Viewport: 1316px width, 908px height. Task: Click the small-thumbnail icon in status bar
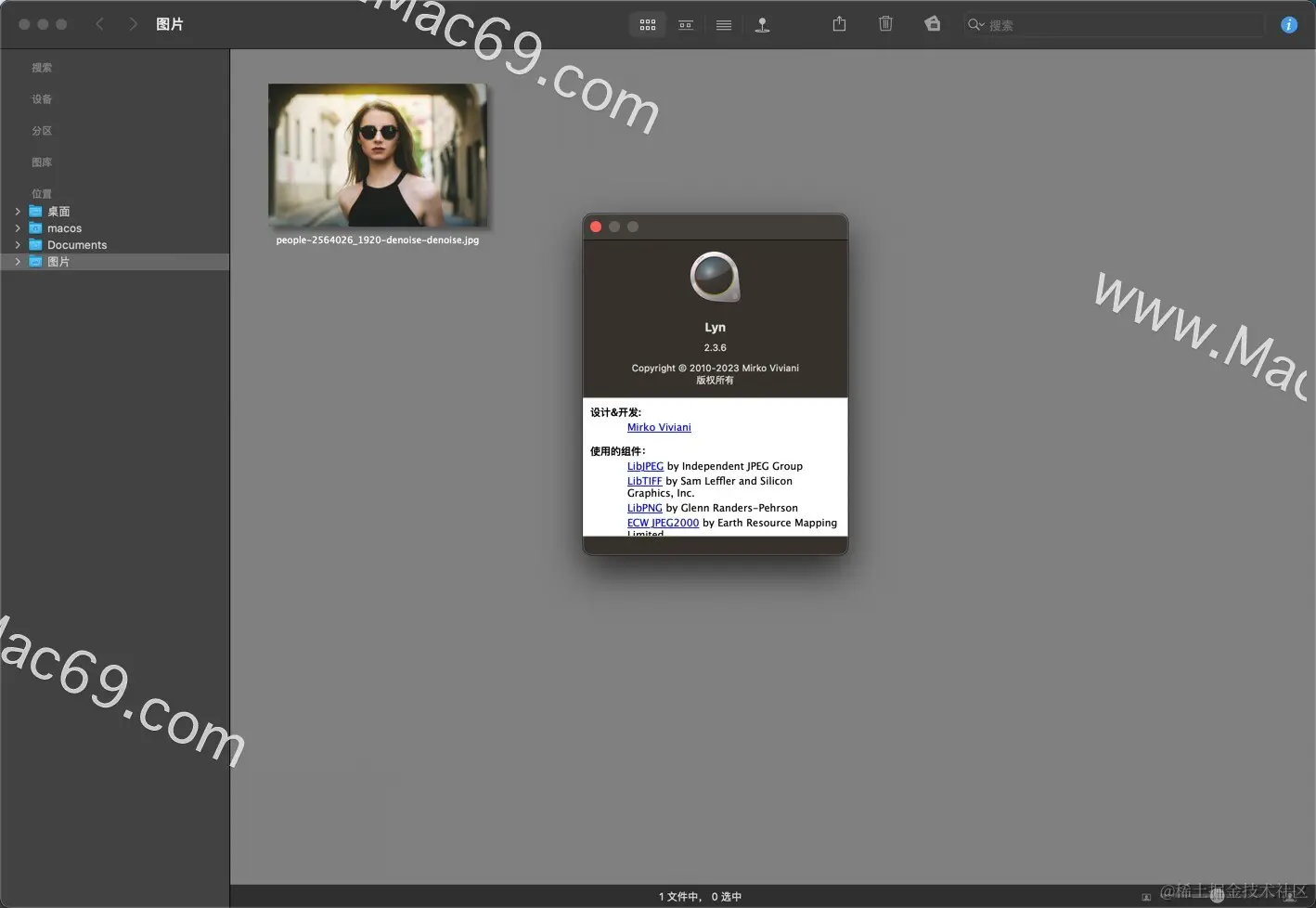coord(1146,897)
